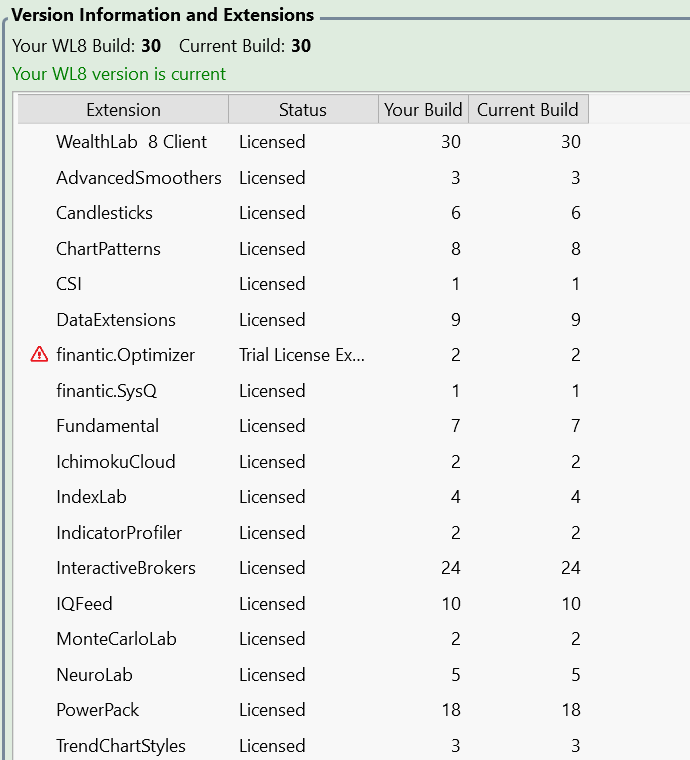
Task: Sort by the Status column header
Action: [303, 110]
